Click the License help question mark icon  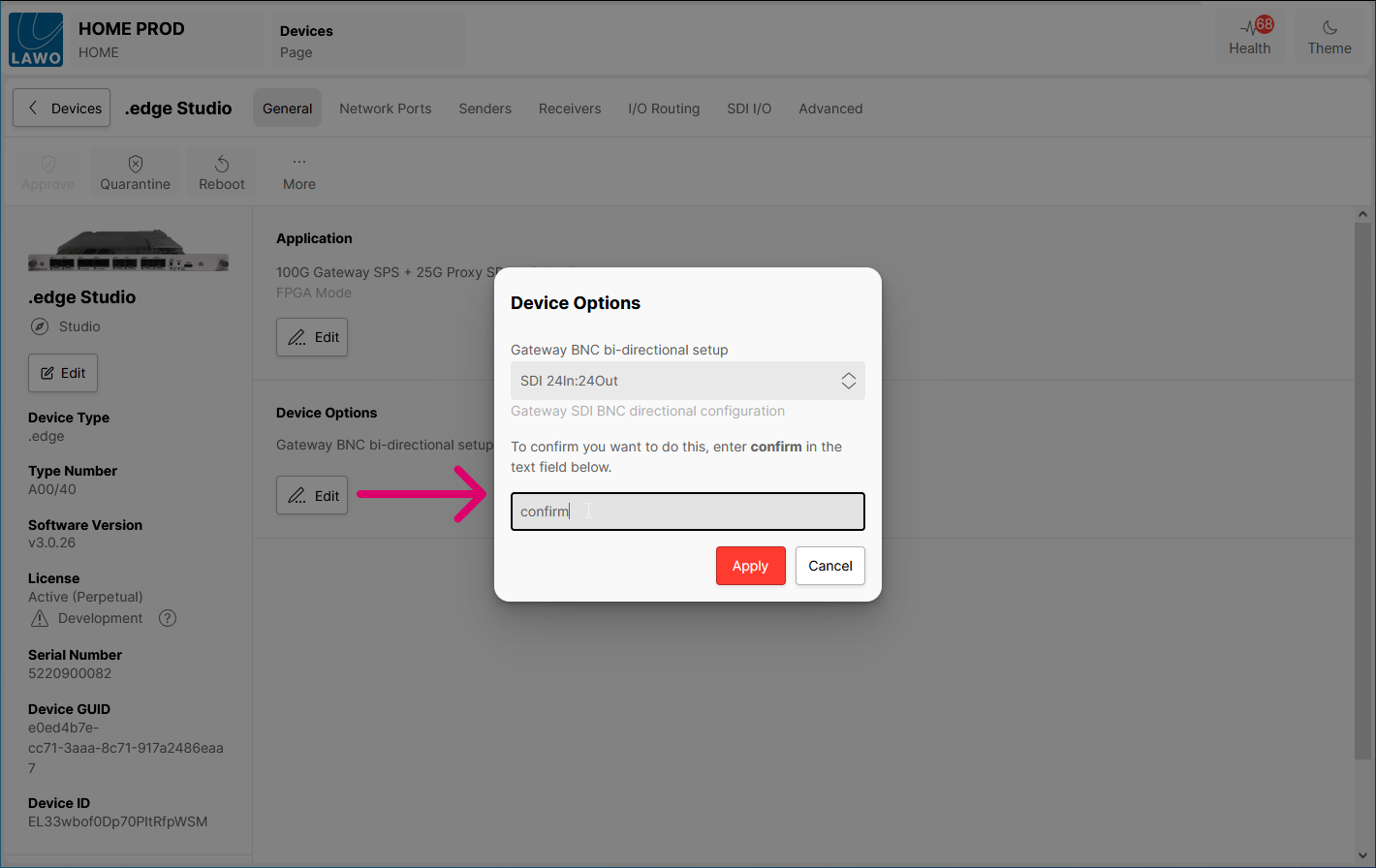coord(168,618)
